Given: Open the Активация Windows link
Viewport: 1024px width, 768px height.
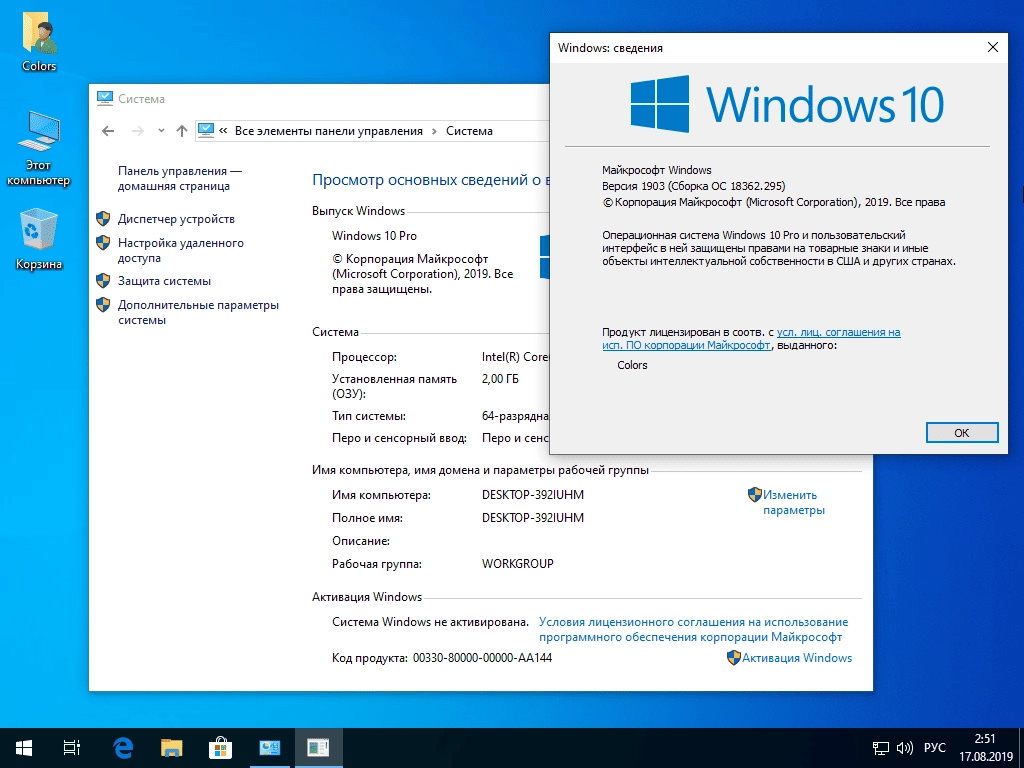Looking at the screenshot, I should pyautogui.click(x=797, y=658).
